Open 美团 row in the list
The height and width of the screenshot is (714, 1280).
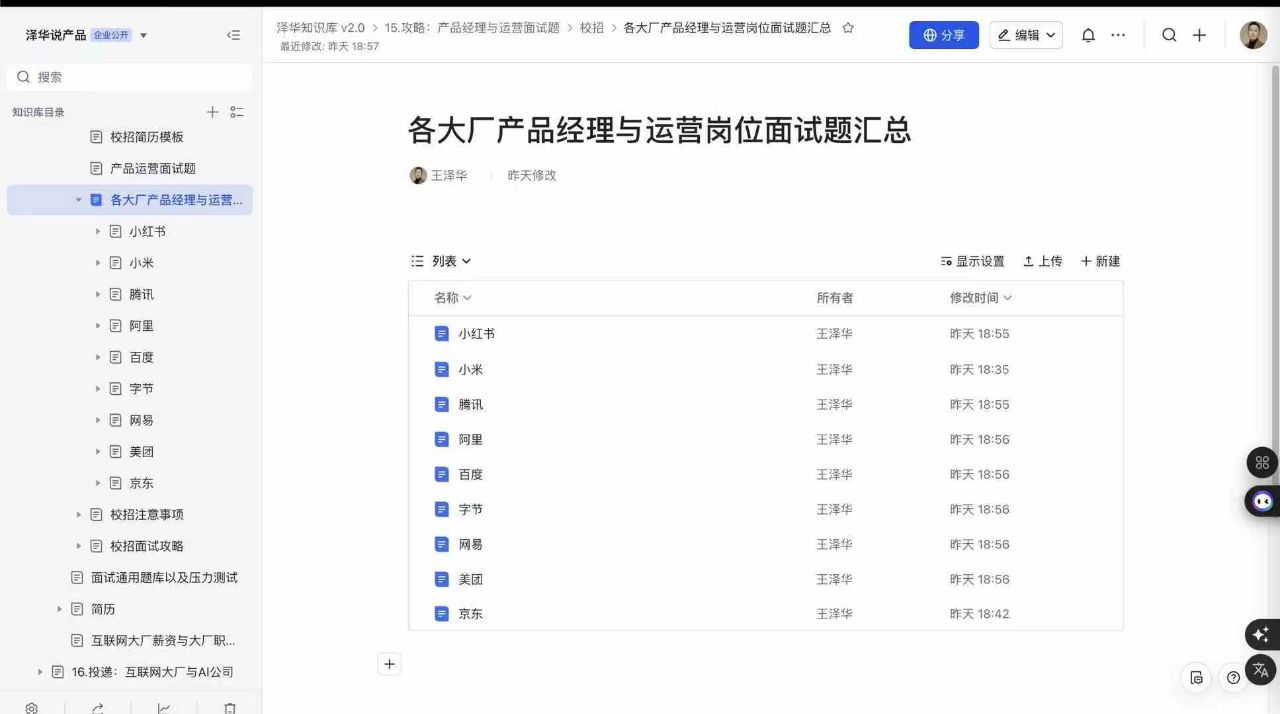click(x=765, y=579)
